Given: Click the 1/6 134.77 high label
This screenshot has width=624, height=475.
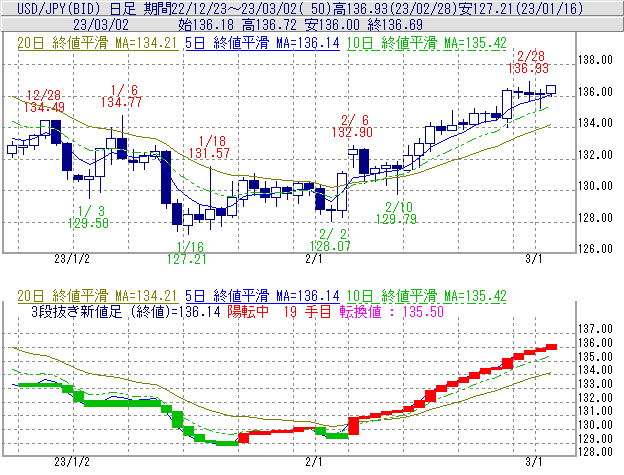Looking at the screenshot, I should 121,96.
